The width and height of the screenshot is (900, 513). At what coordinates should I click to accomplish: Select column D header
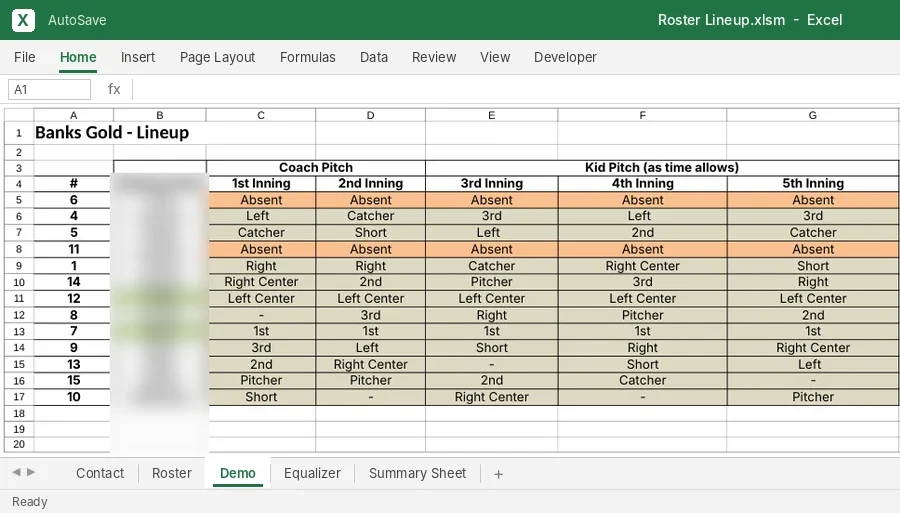click(x=370, y=115)
